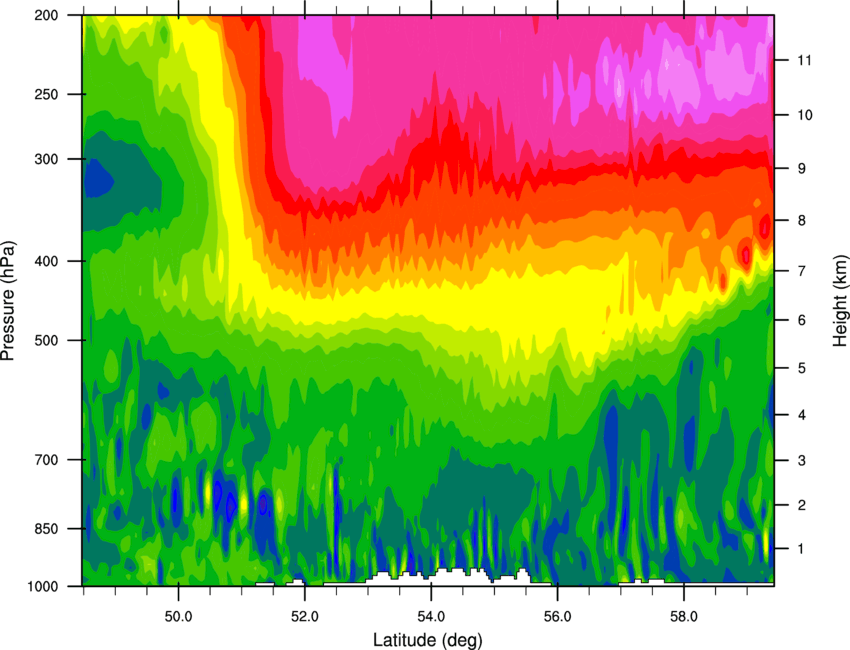Viewport: 850px width, 650px height.
Task: Click the 500 pressure tick label
Action: 46,340
